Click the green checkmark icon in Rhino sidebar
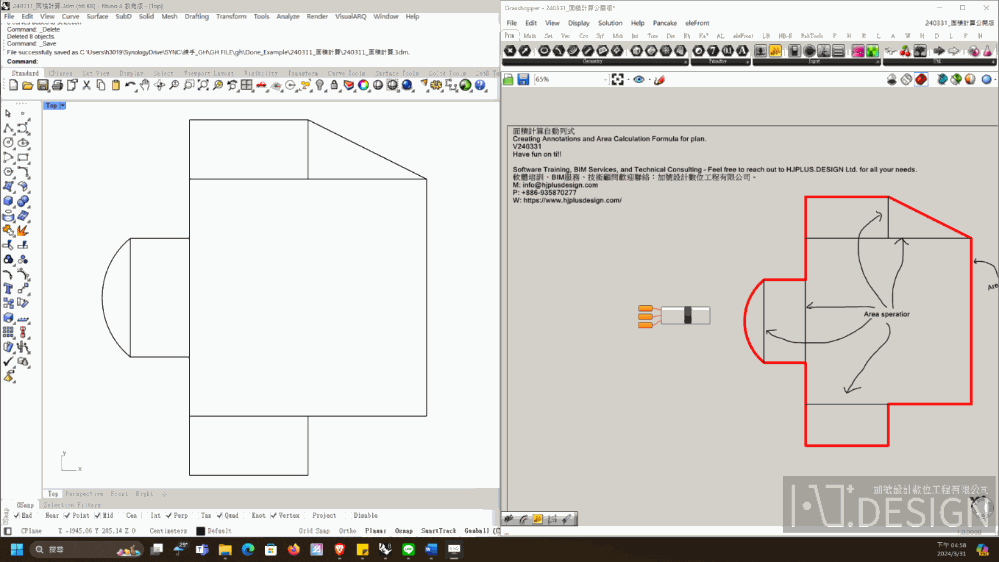This screenshot has height=562, width=999. (8, 362)
